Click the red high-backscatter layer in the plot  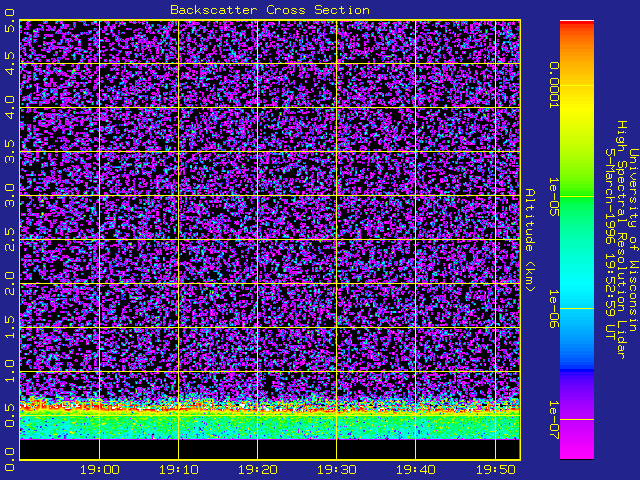[269, 407]
